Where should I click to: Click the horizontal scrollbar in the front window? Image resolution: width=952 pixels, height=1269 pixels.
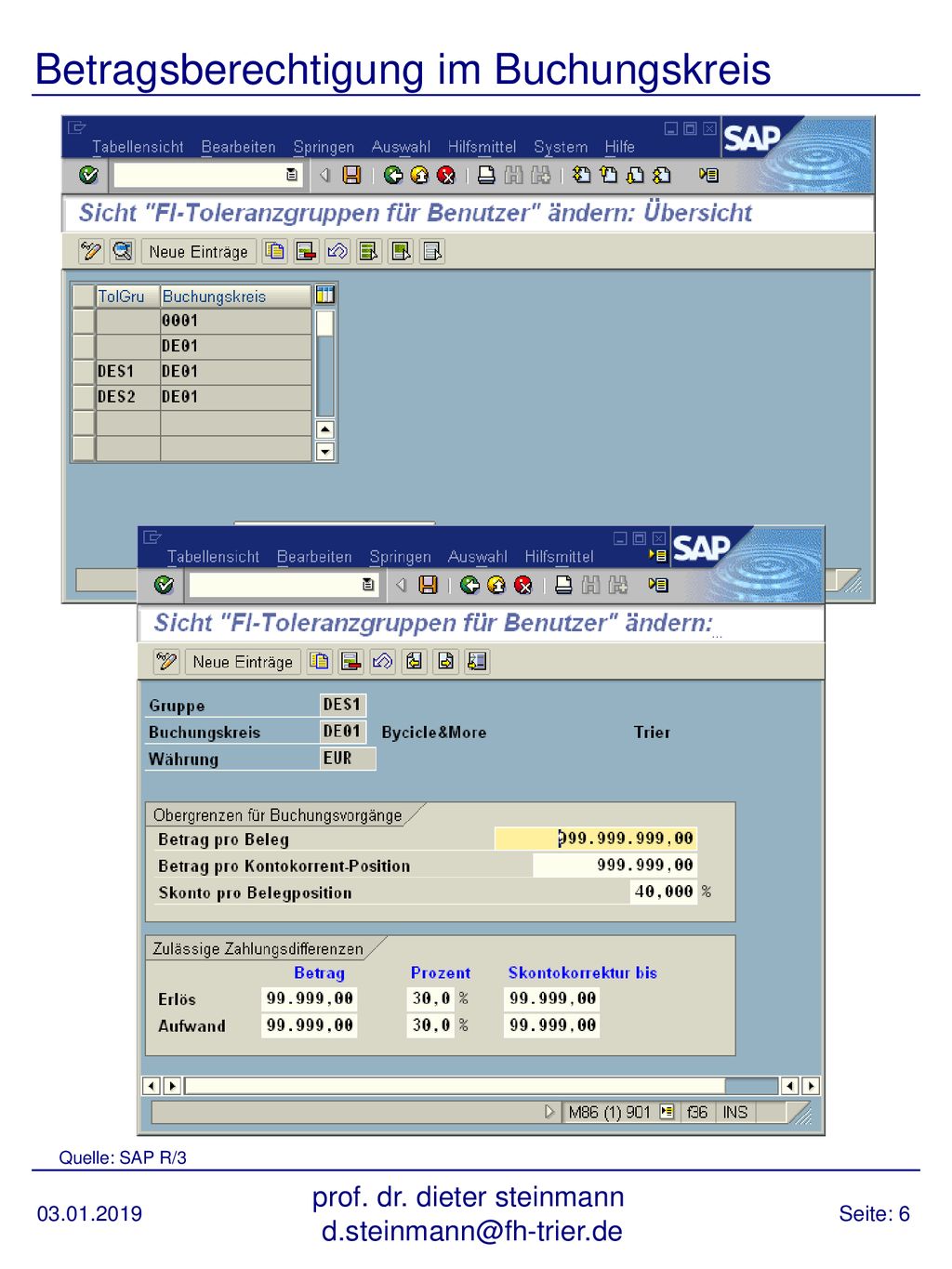click(481, 1086)
